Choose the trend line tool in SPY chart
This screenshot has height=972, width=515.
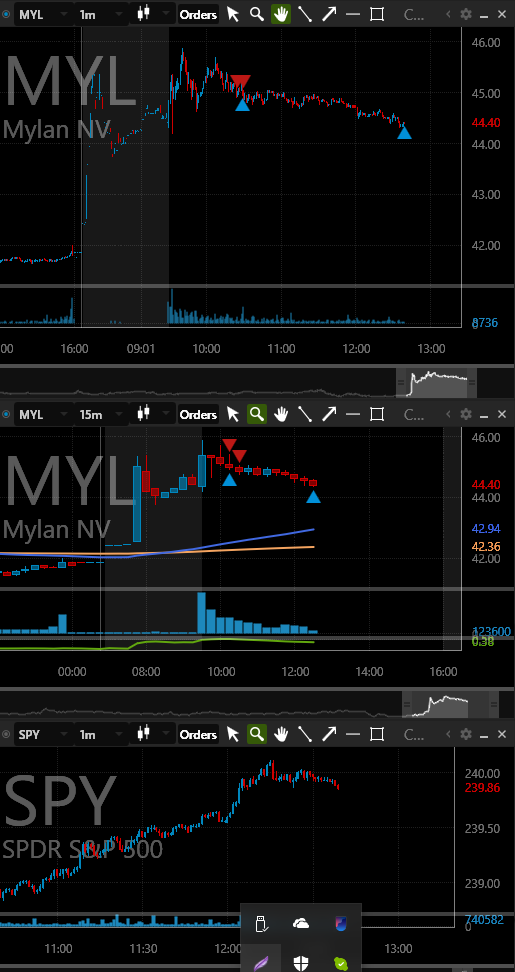click(305, 734)
